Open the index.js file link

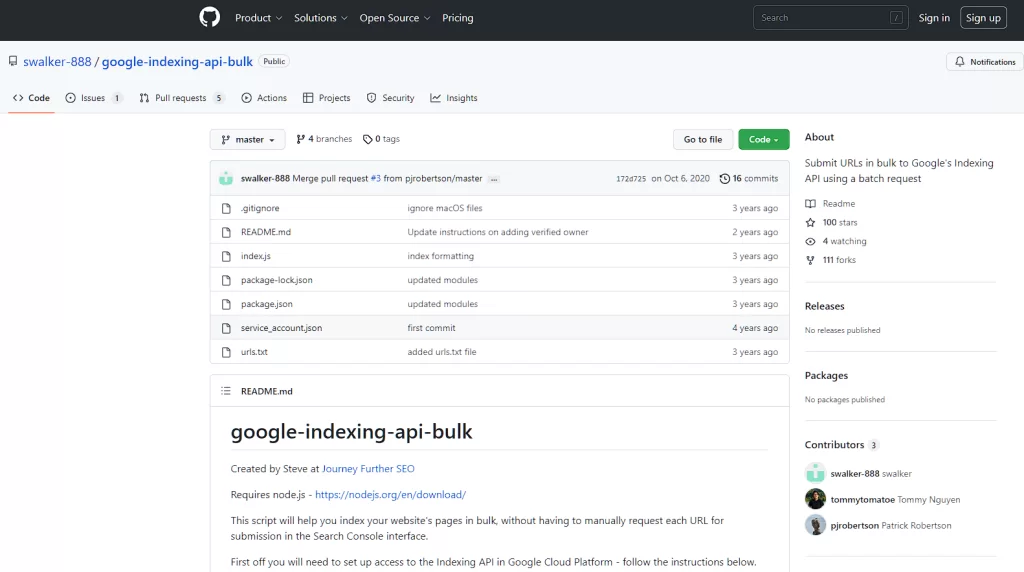pos(255,256)
